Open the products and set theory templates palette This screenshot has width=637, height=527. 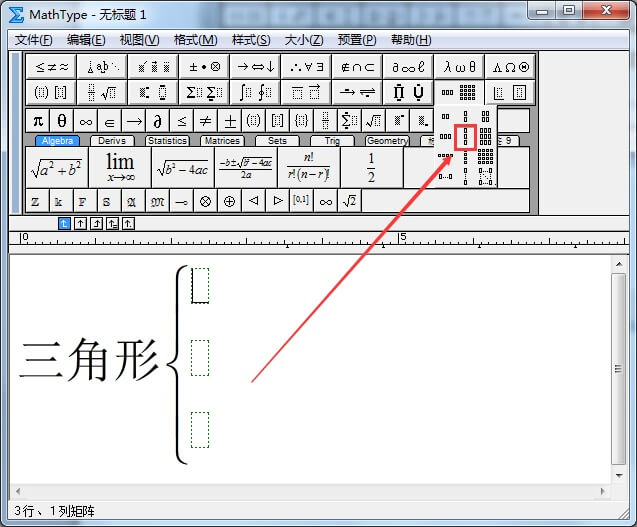click(408, 93)
